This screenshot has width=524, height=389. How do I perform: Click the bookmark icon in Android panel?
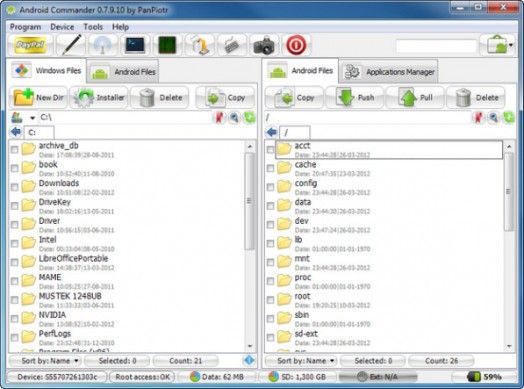tap(479, 117)
